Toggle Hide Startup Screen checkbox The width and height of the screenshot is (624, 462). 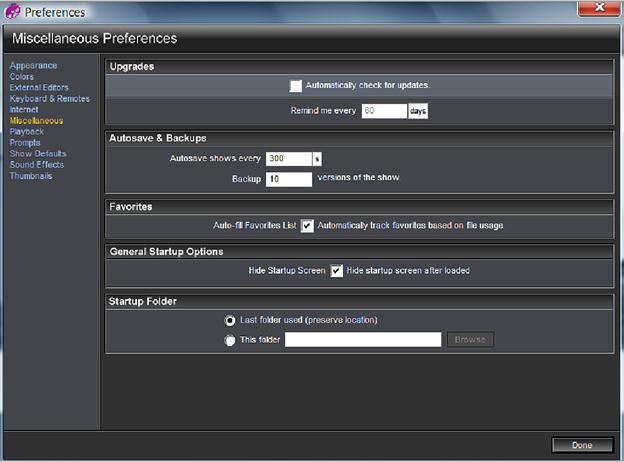coord(337,271)
